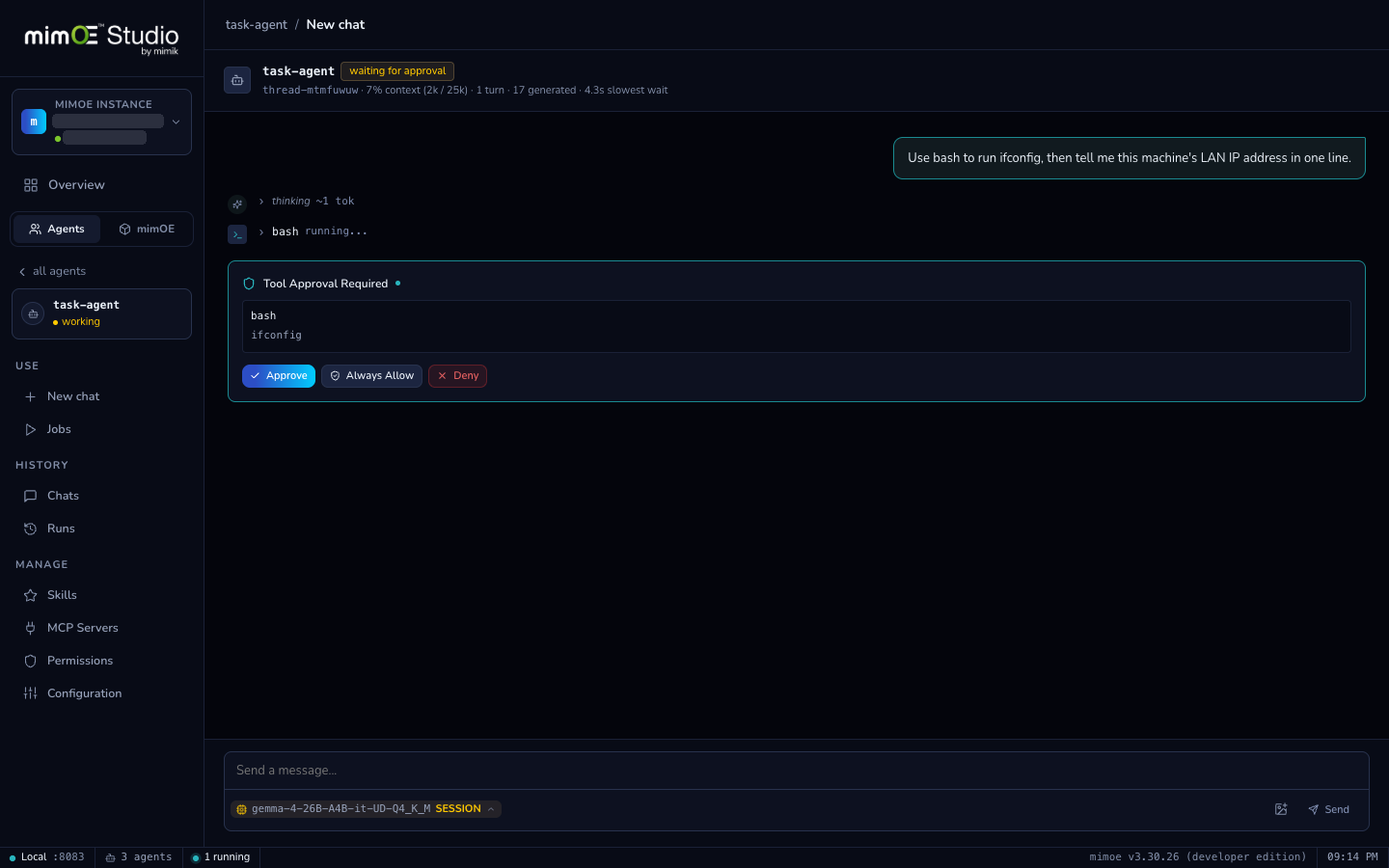The width and height of the screenshot is (1389, 868).
Task: Focus the Send a message input
Action: [797, 771]
